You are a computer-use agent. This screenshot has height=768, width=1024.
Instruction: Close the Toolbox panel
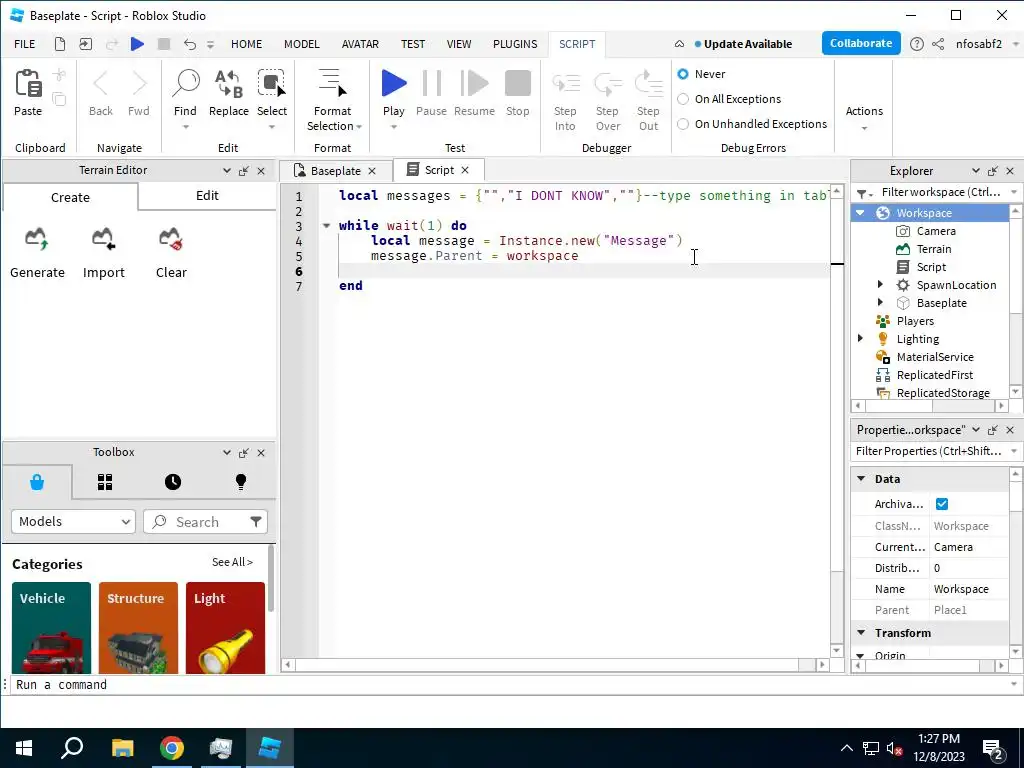pyautogui.click(x=261, y=453)
